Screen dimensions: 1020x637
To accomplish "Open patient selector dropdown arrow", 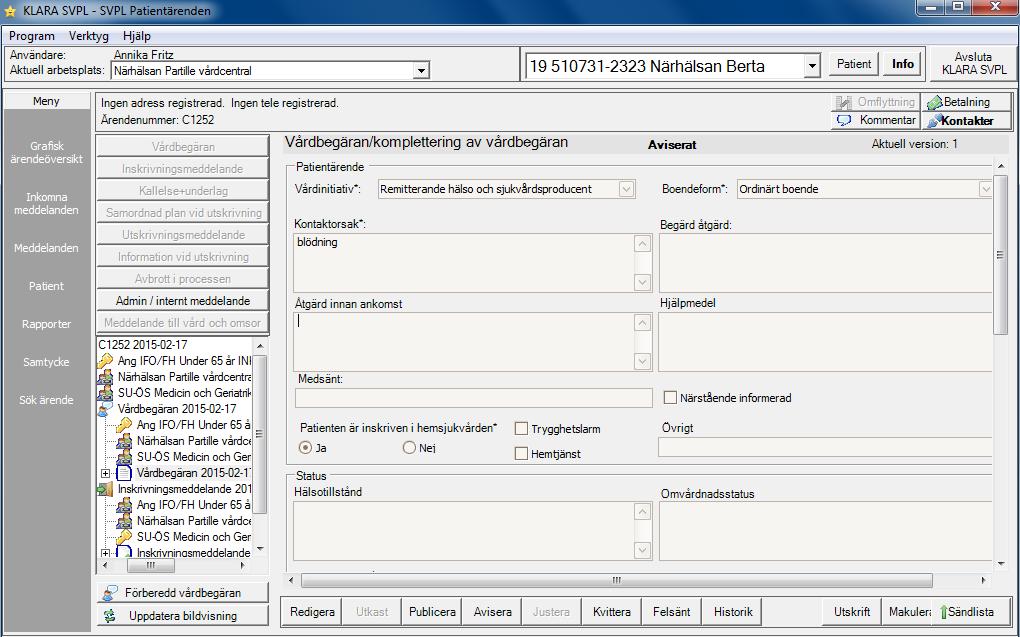I will click(811, 66).
